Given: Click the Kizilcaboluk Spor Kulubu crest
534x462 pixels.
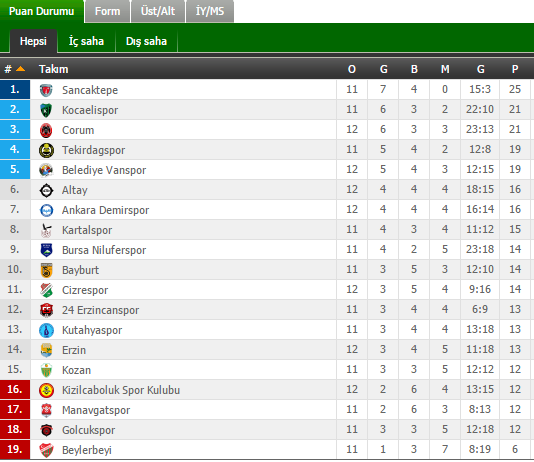Looking at the screenshot, I should (x=46, y=390).
